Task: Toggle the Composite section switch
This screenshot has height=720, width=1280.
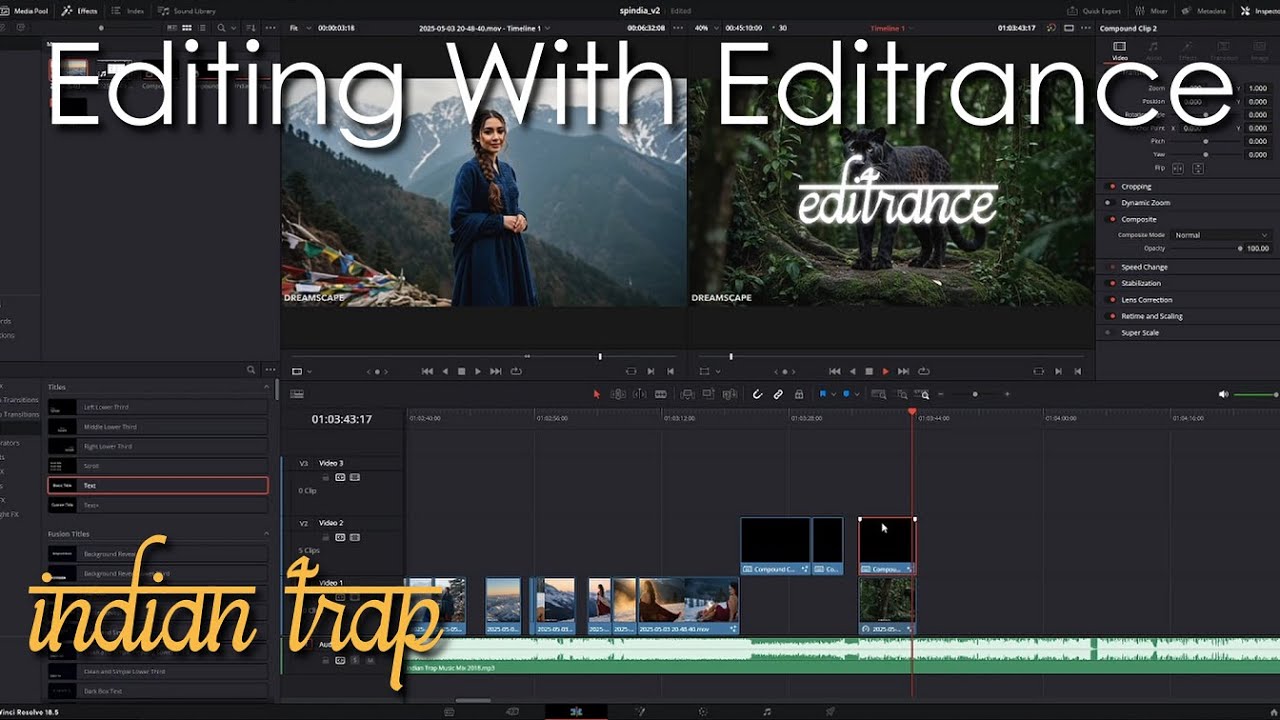Action: pos(1111,219)
